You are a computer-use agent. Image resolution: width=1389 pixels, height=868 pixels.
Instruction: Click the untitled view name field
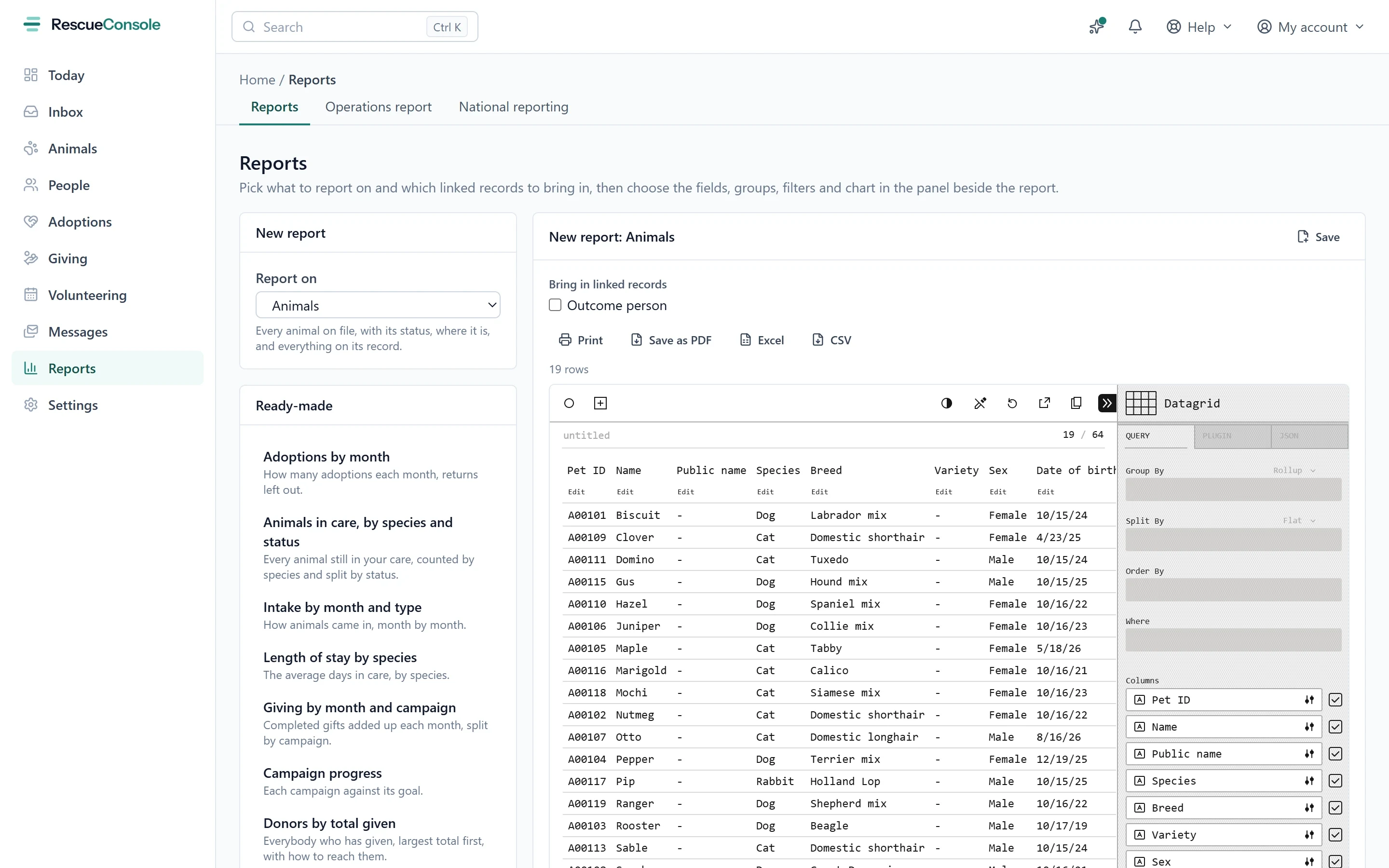[586, 435]
